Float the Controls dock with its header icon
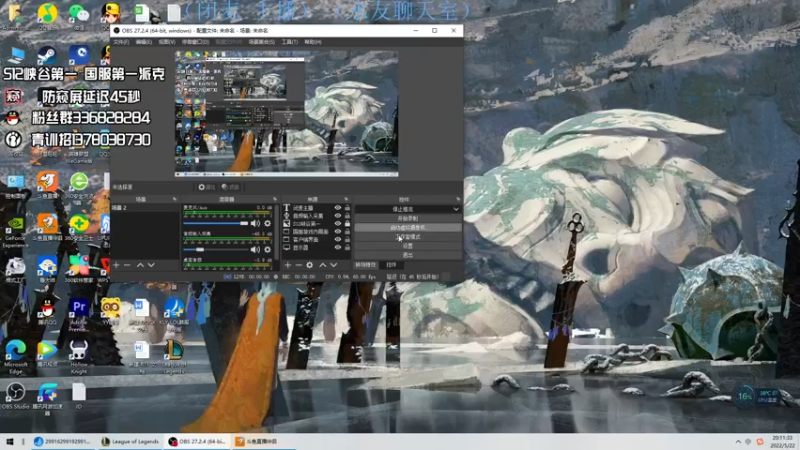Viewport: 800px width, 450px height. tap(458, 199)
